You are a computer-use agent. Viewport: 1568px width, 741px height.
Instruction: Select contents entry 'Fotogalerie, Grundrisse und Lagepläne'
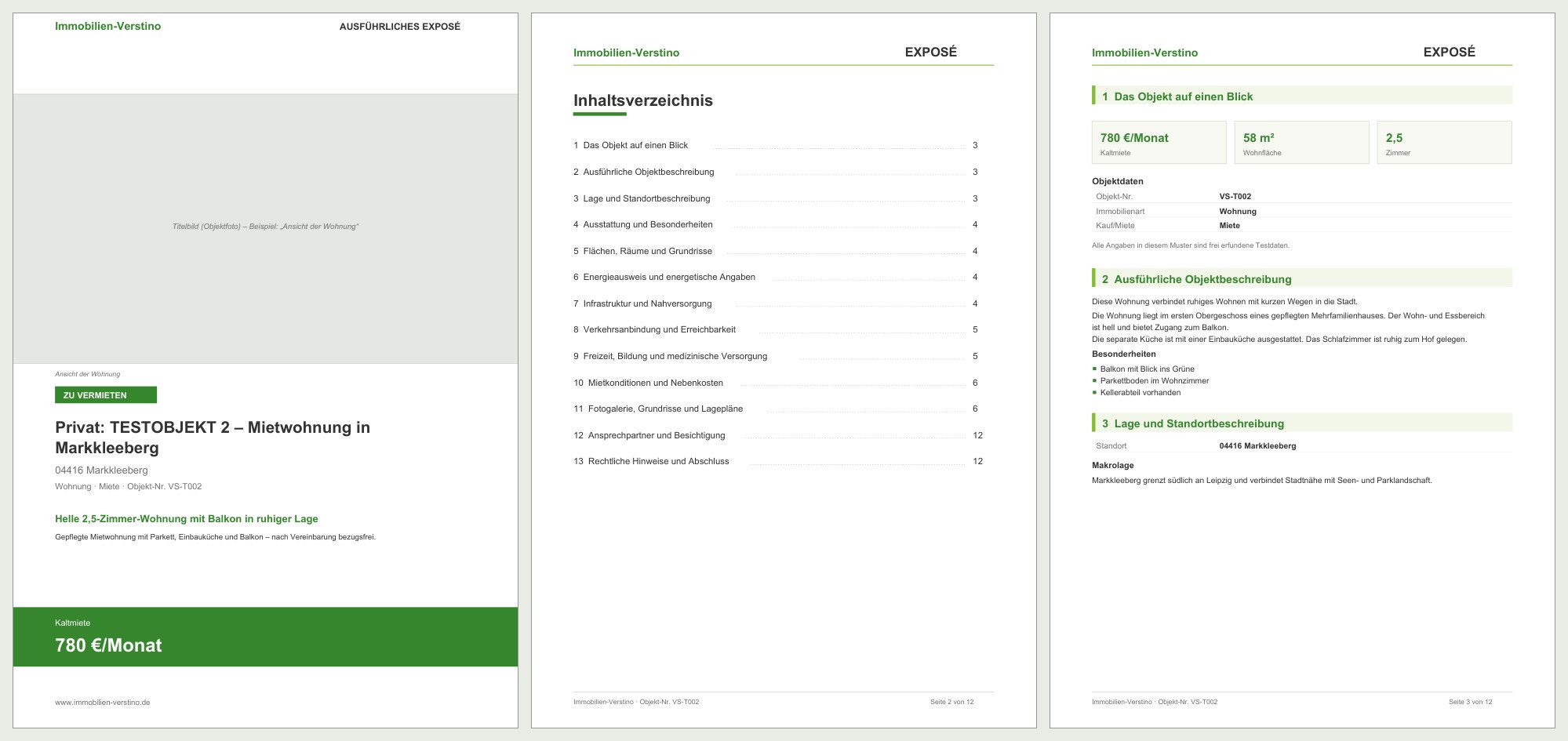pyautogui.click(x=776, y=409)
